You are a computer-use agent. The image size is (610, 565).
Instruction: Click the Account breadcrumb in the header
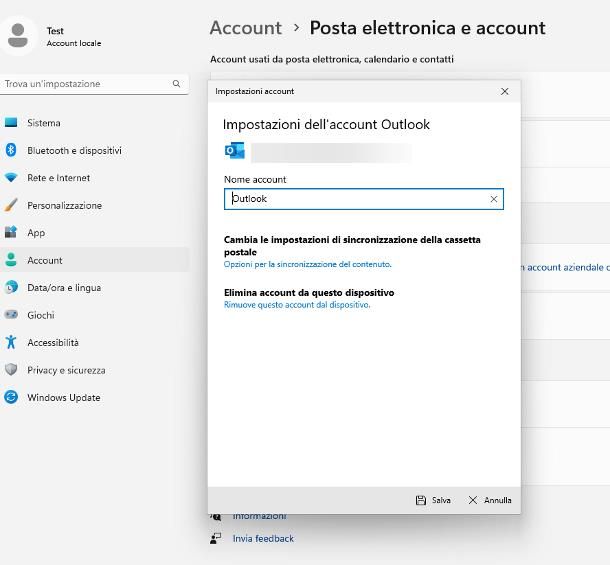point(246,28)
